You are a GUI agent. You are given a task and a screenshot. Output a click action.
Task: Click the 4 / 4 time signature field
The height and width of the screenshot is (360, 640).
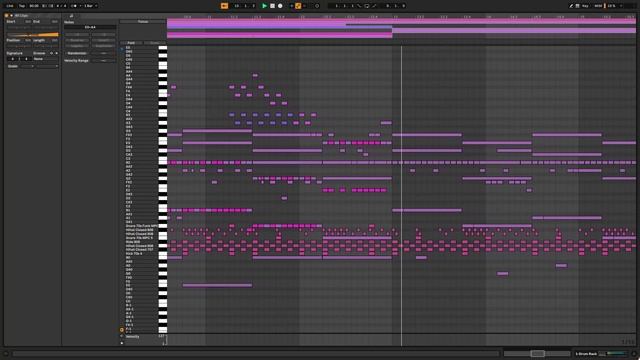coord(61,6)
